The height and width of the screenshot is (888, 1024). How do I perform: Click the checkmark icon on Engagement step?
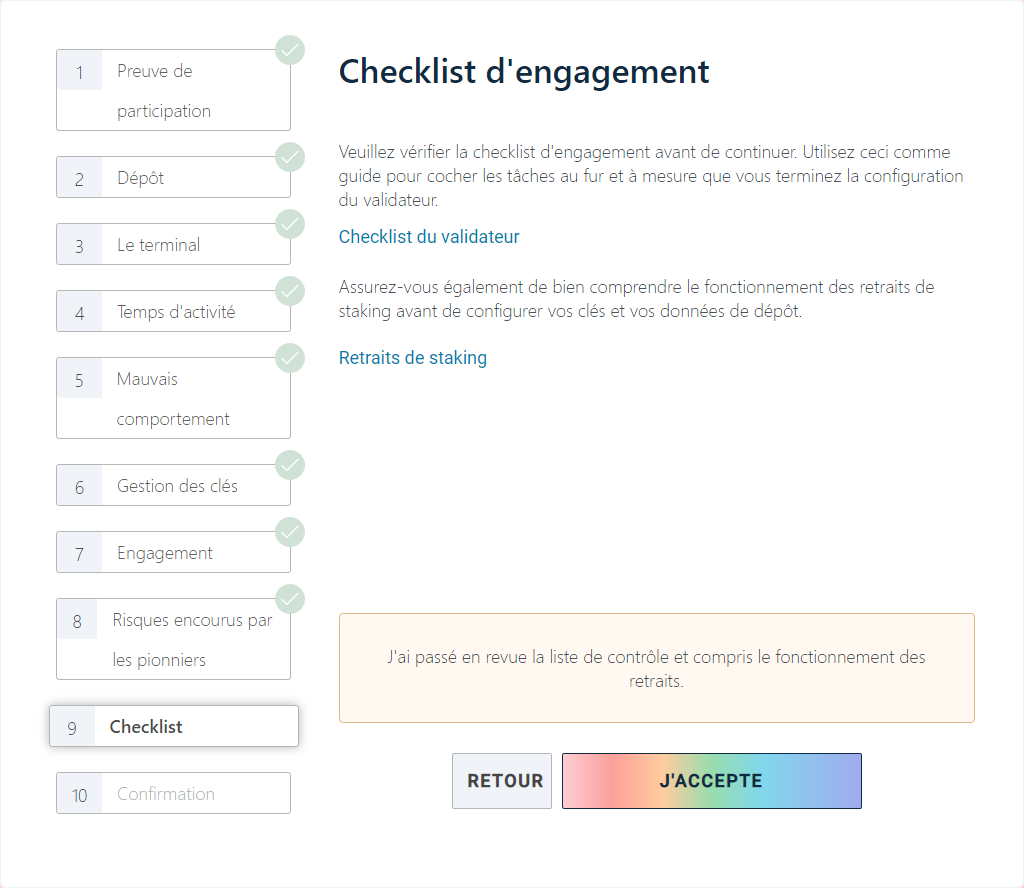(290, 532)
